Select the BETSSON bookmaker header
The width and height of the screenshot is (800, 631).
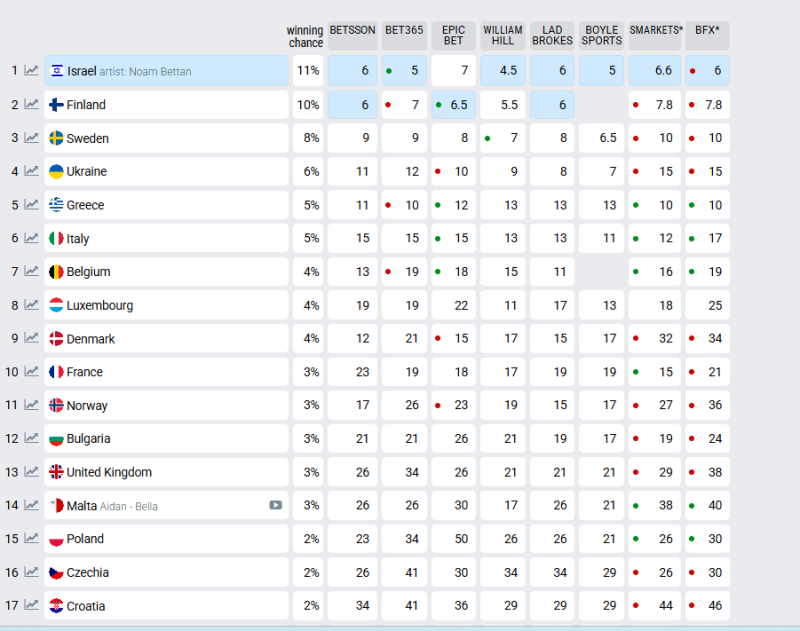[352, 31]
